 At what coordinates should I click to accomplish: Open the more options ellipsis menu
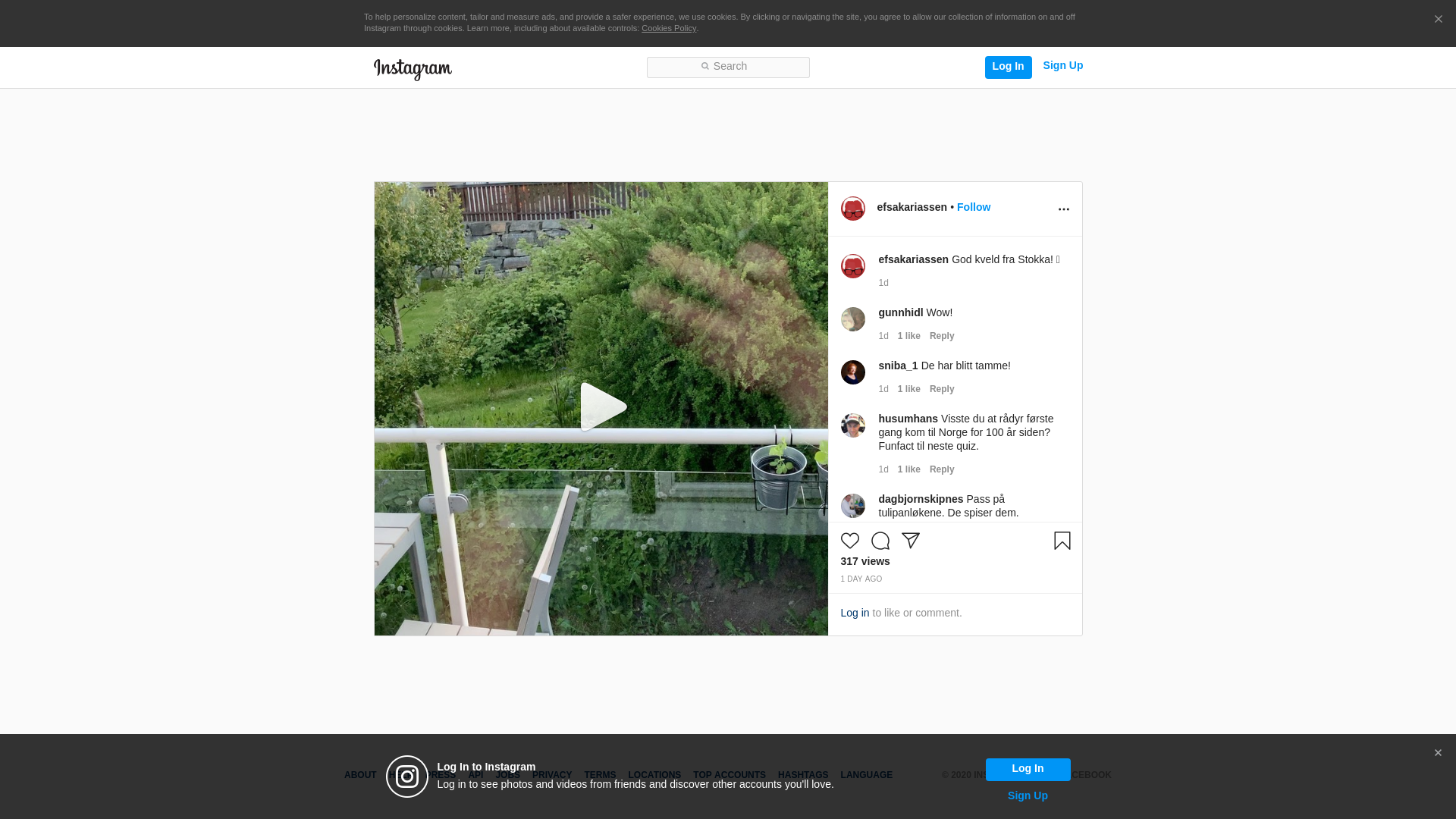(1063, 209)
